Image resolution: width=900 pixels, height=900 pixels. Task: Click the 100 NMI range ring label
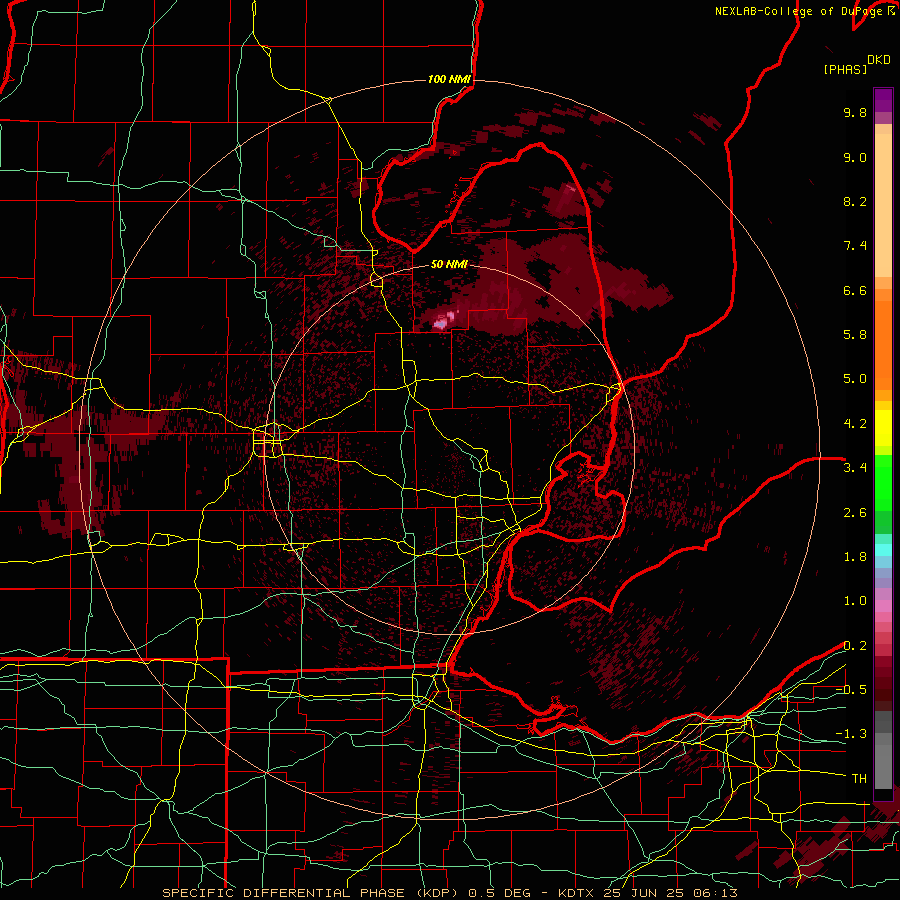coord(449,79)
